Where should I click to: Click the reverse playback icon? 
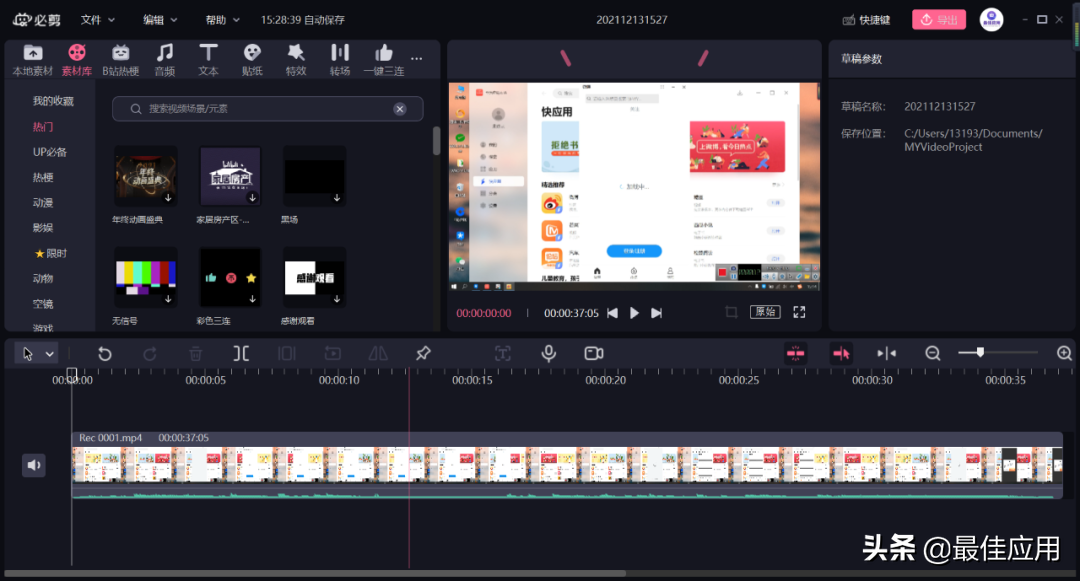coord(333,354)
